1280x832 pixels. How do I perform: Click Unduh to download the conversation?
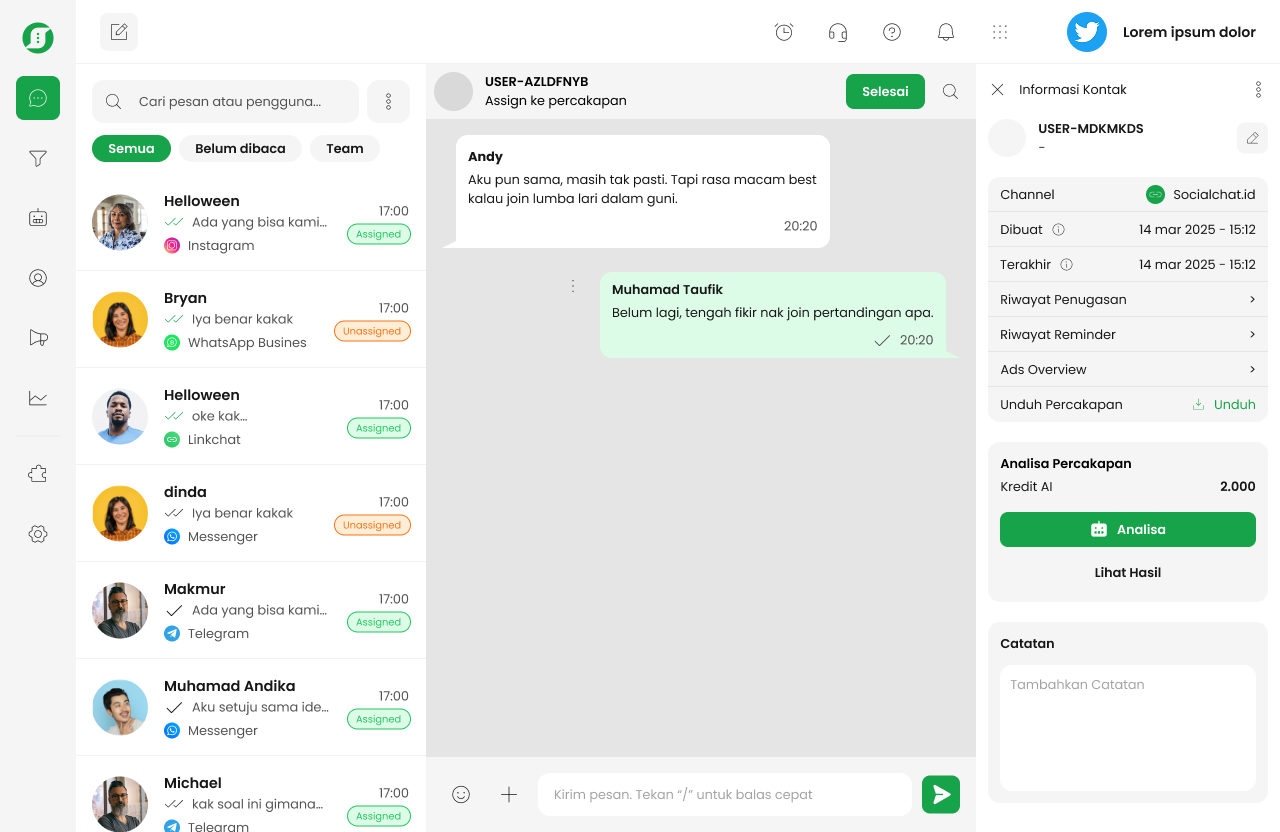1233,404
